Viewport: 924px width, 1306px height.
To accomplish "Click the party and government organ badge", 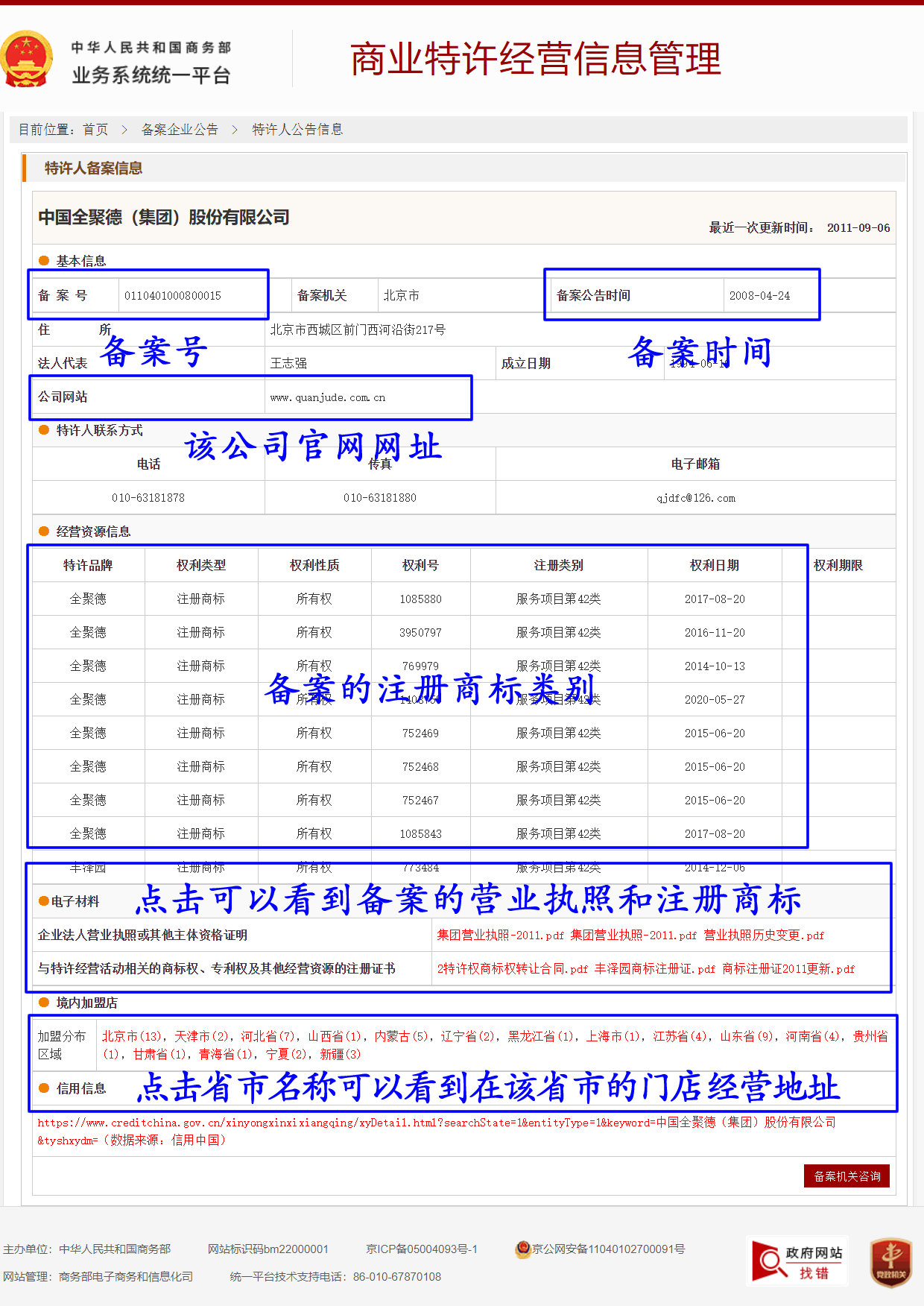I will point(891,1262).
